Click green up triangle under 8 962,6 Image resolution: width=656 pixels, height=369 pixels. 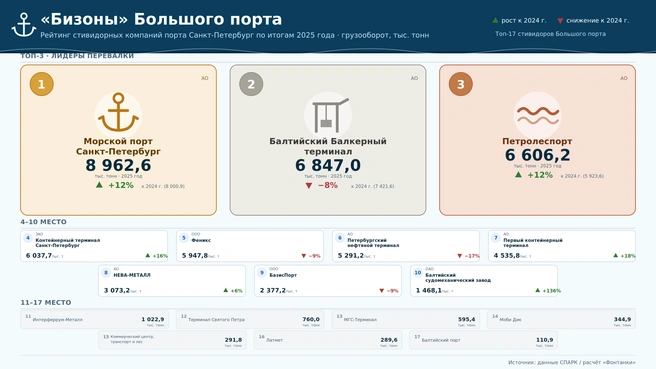[x=99, y=185]
